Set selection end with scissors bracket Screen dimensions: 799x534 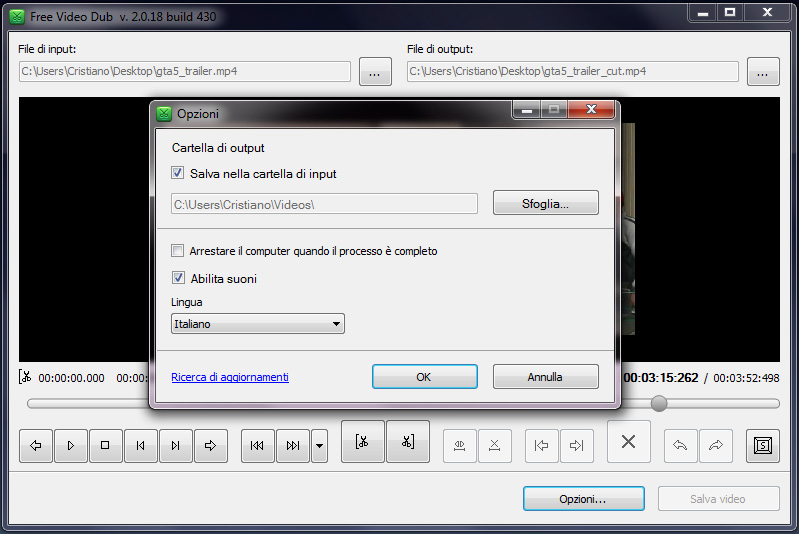[x=408, y=441]
